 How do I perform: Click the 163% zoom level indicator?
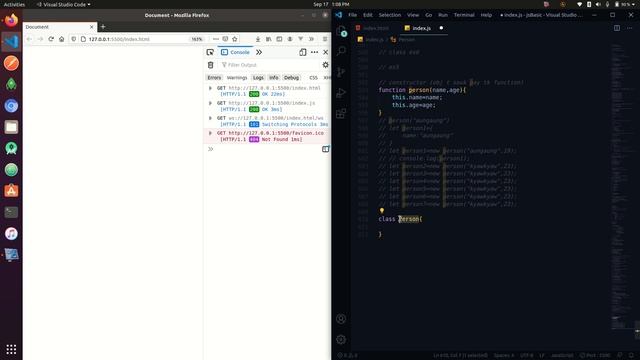[197, 39]
